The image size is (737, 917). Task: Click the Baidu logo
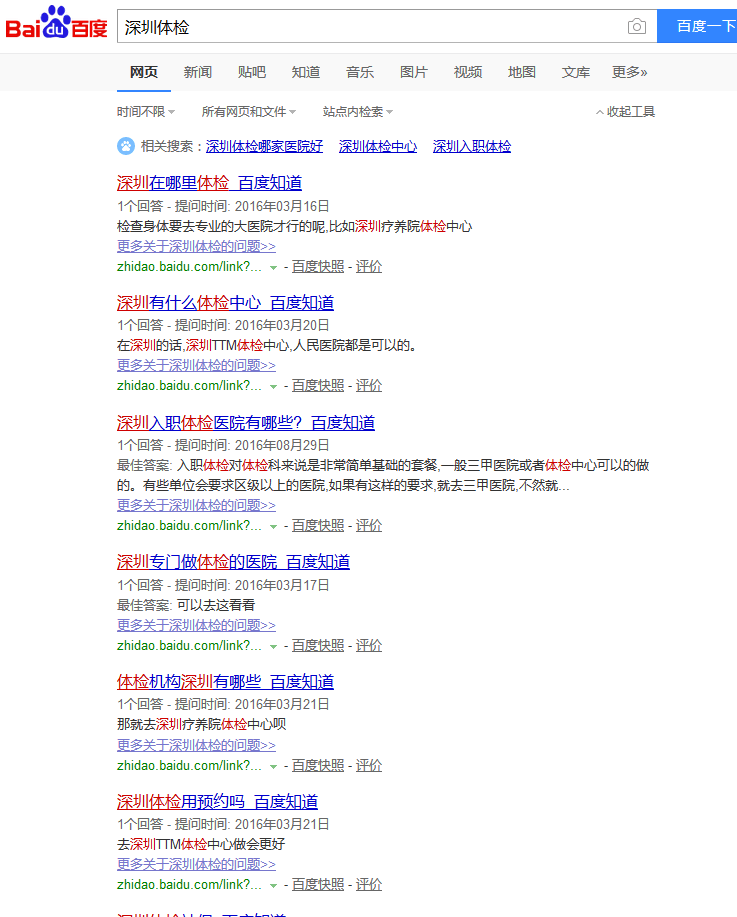pos(56,24)
